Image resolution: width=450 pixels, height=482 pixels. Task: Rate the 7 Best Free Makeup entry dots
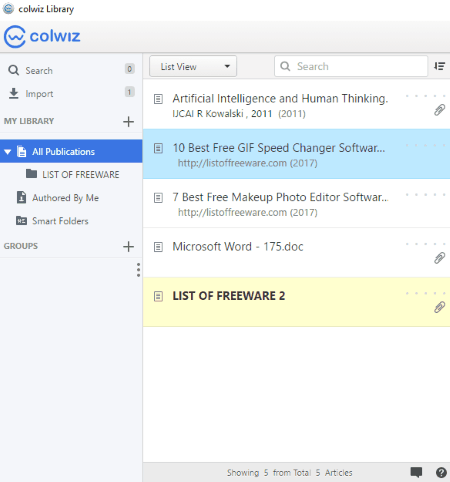(425, 195)
